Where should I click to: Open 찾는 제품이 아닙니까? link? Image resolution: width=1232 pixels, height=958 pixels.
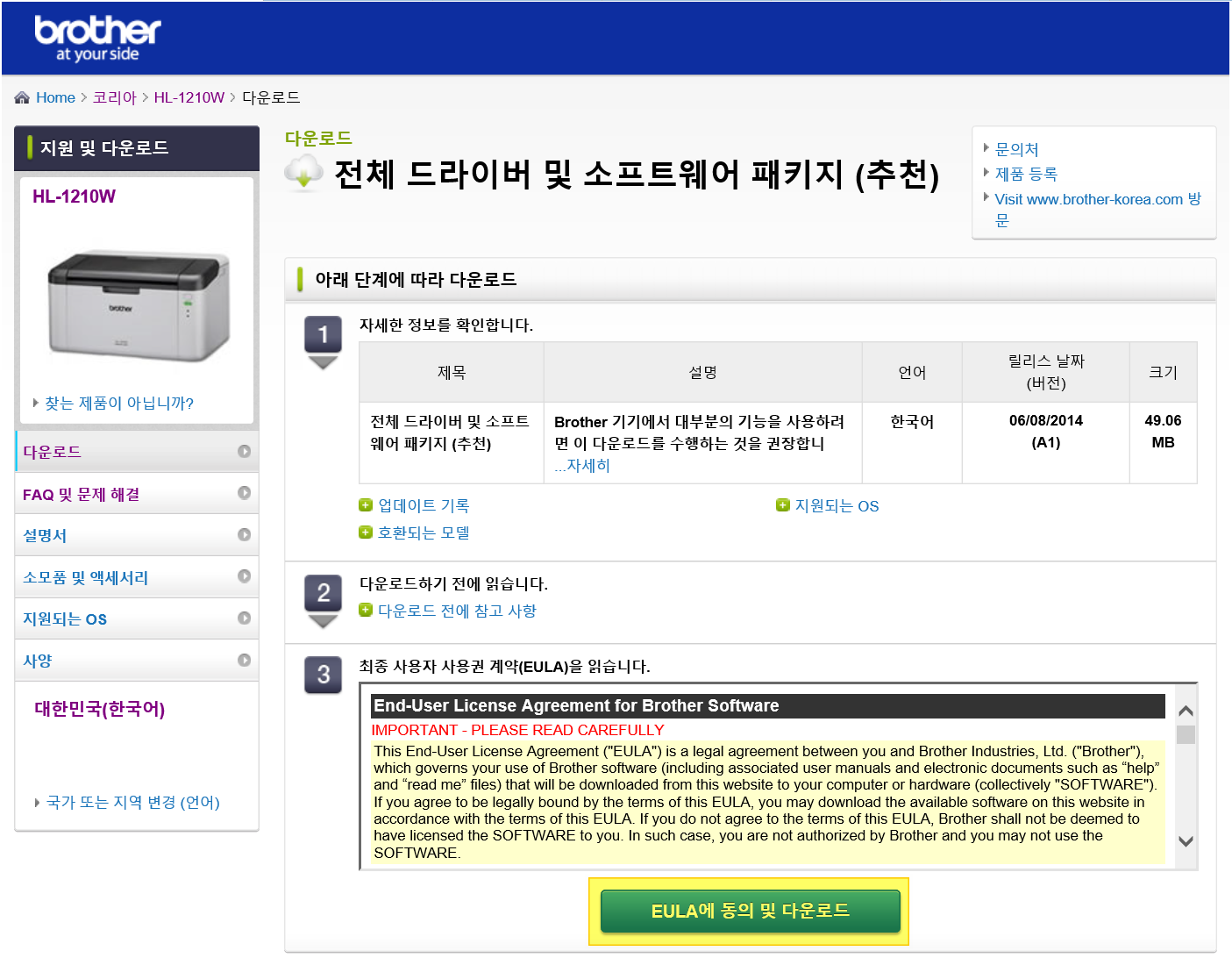[x=118, y=403]
